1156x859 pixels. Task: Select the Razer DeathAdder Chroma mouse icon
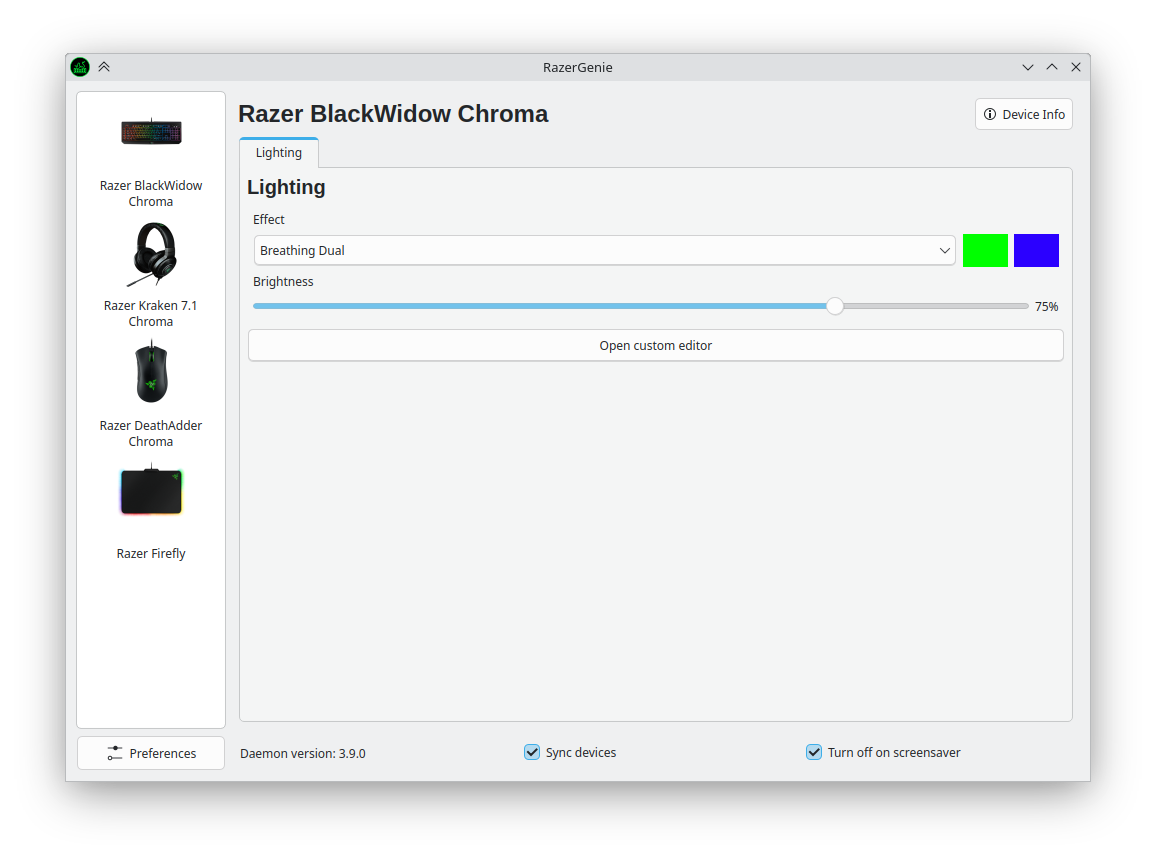tap(151, 372)
